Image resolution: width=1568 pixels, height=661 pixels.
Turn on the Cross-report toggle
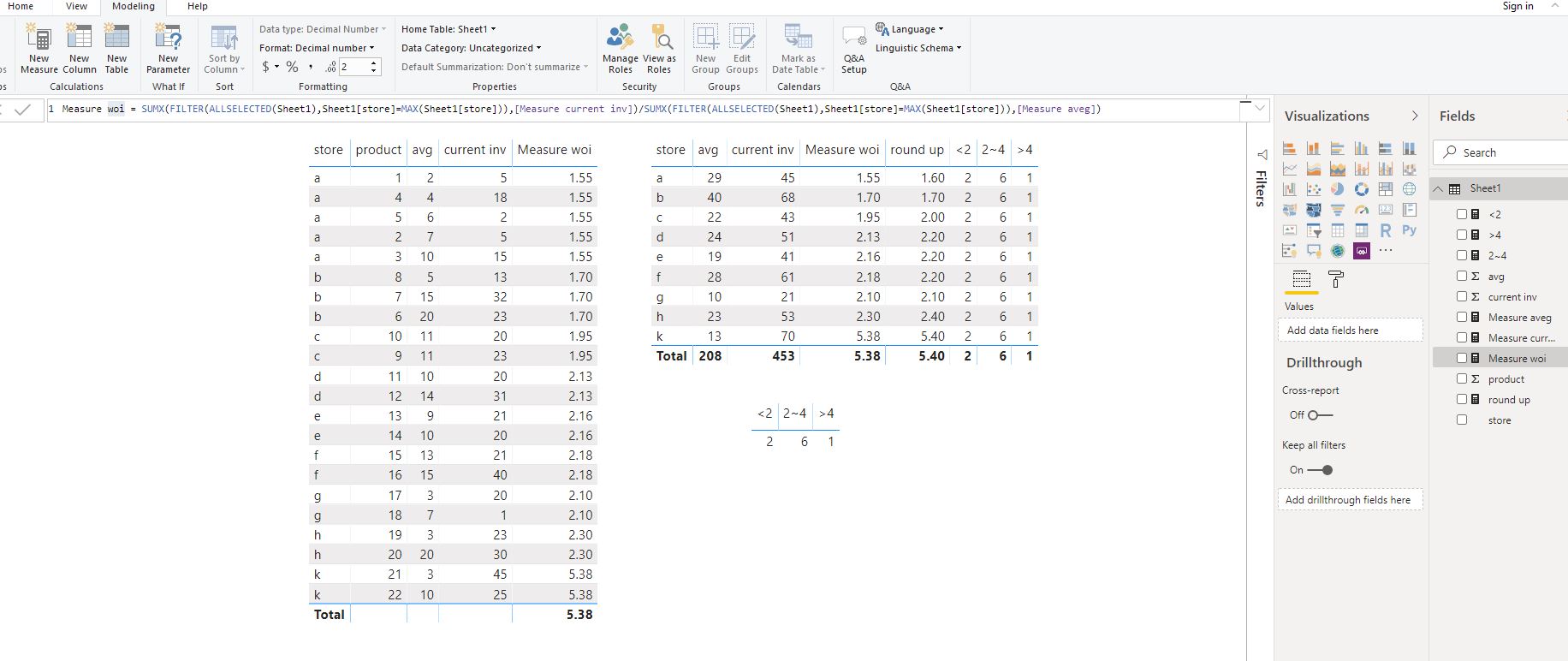(1321, 415)
